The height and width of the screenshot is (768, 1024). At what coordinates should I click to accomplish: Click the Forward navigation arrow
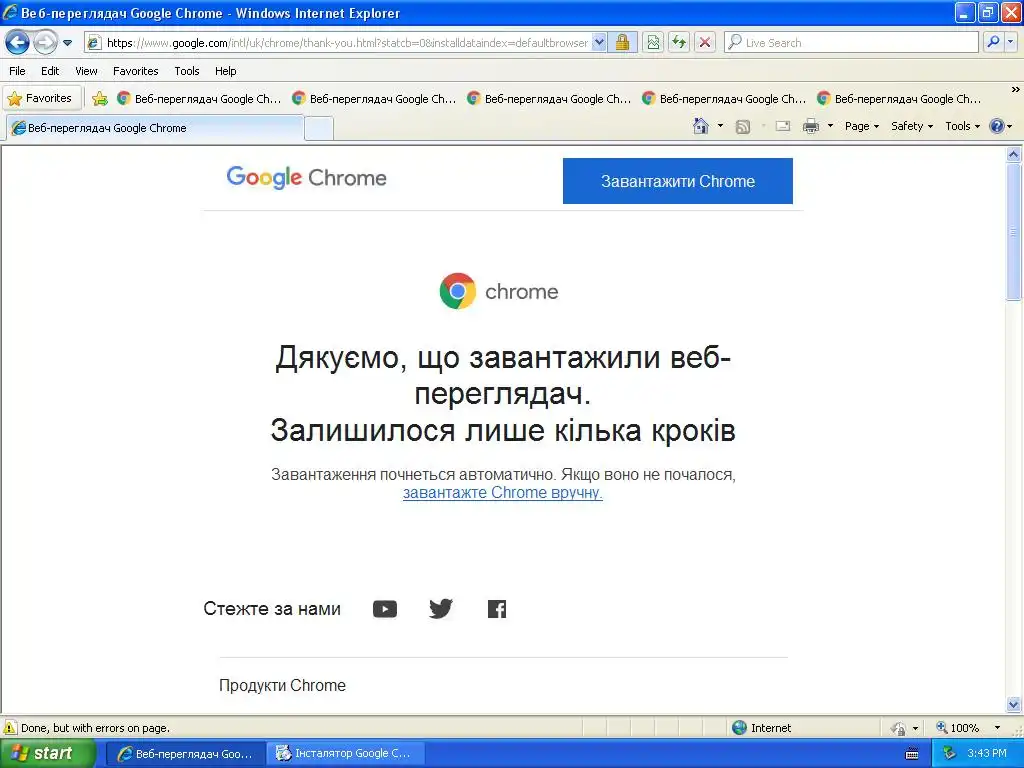click(45, 43)
